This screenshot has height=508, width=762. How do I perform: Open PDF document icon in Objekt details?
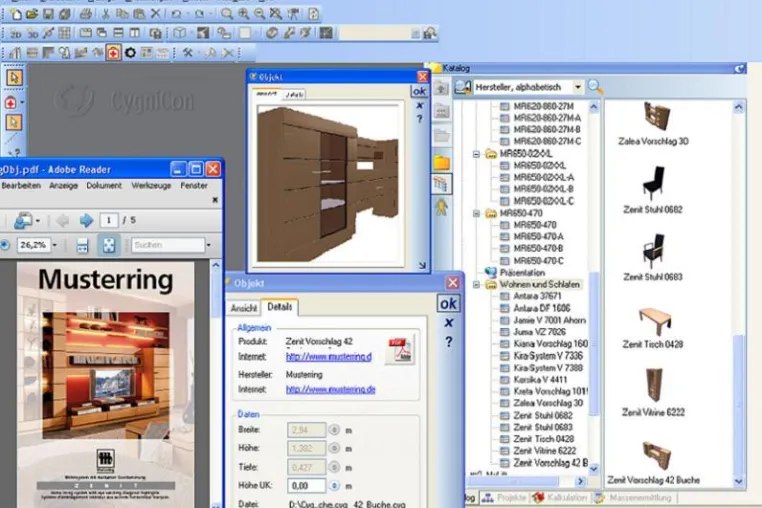click(x=399, y=349)
